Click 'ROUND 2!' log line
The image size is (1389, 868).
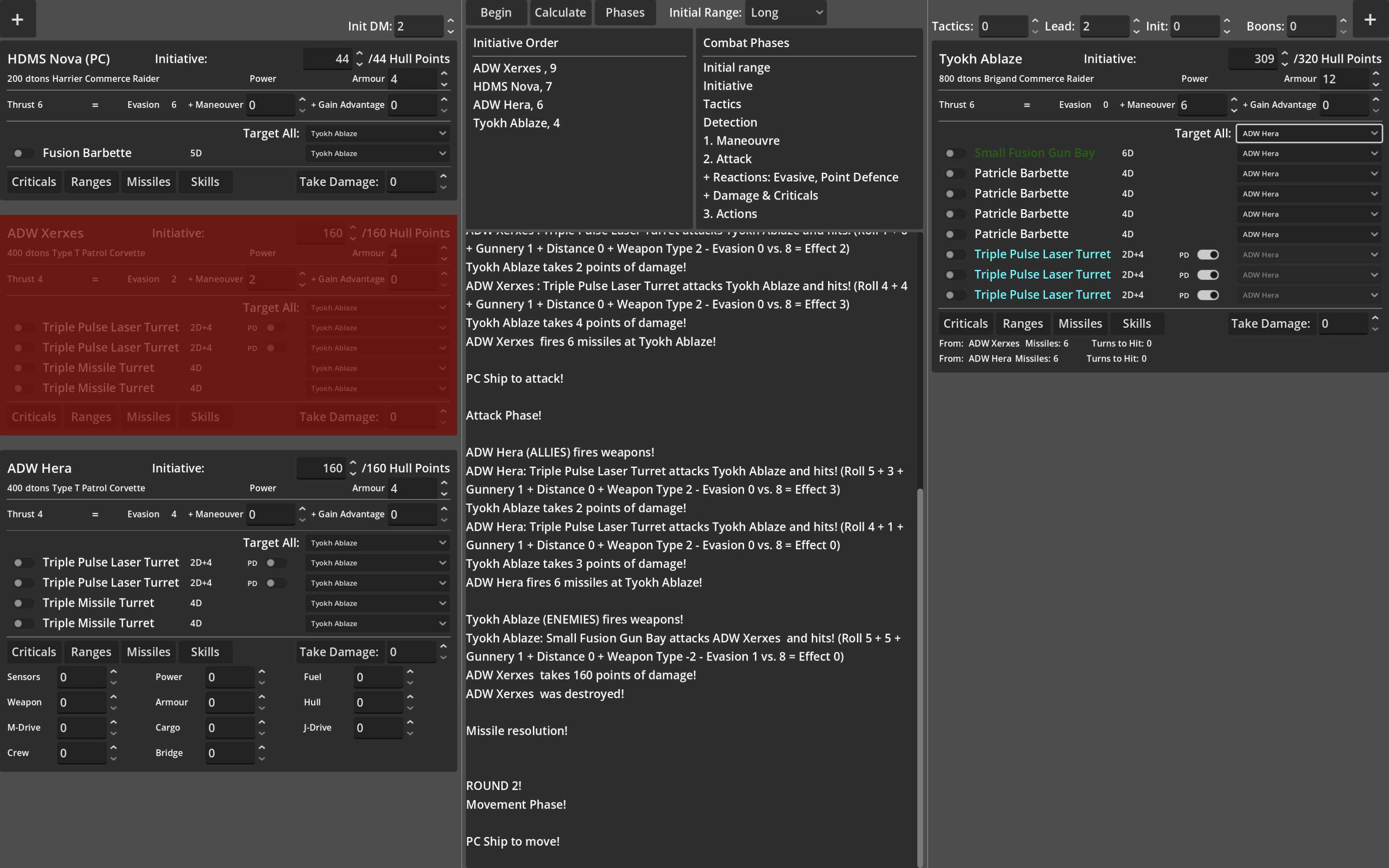494,786
